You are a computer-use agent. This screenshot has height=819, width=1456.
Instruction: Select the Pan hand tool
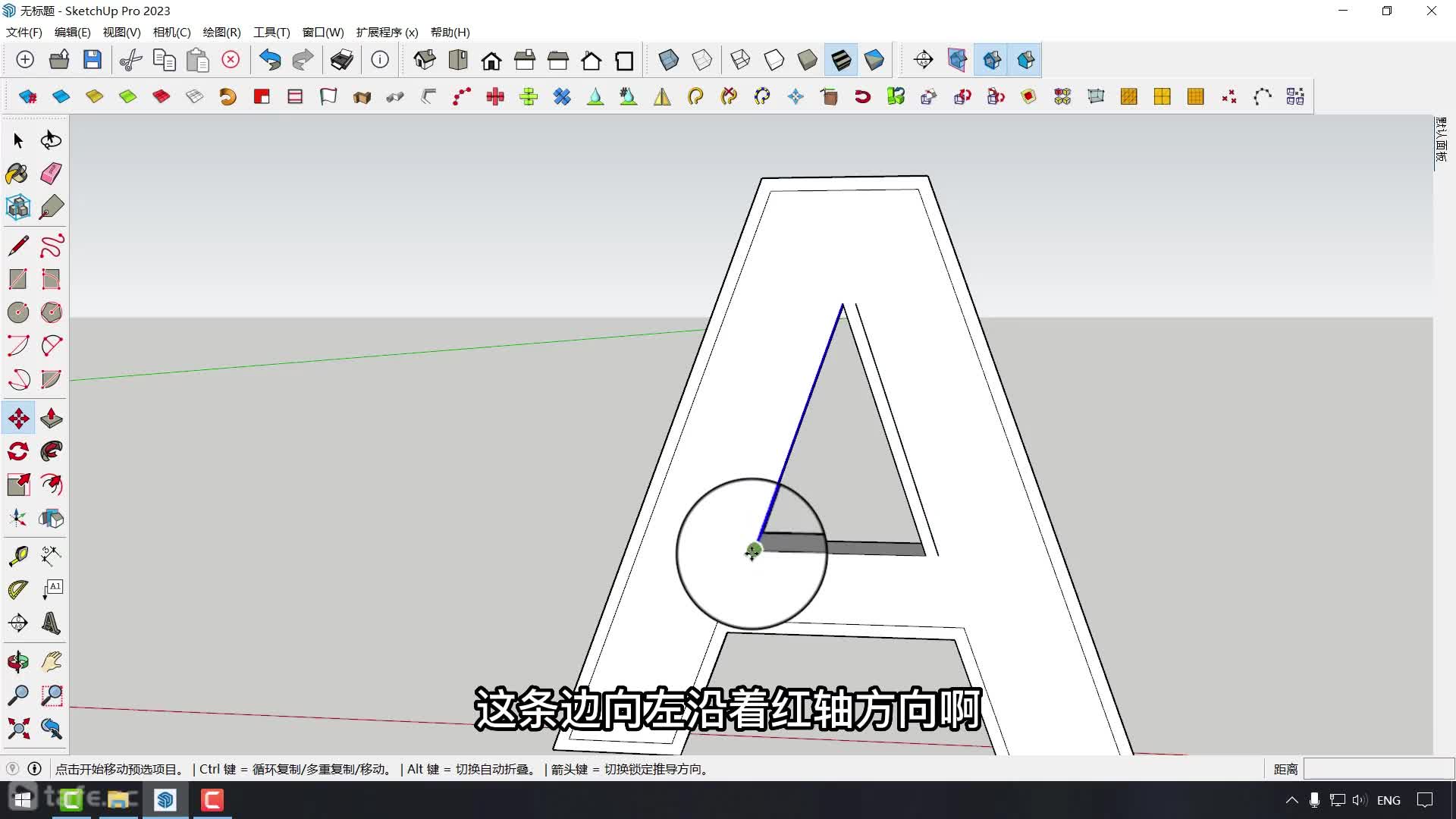pyautogui.click(x=52, y=662)
